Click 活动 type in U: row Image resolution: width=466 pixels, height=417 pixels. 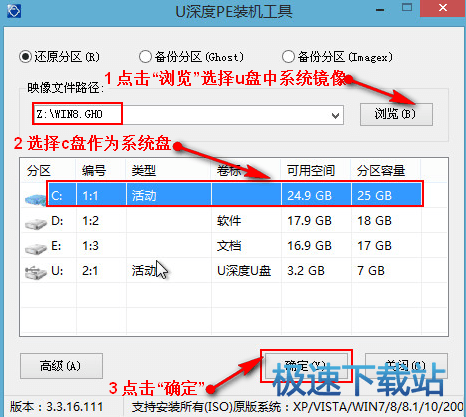(144, 271)
